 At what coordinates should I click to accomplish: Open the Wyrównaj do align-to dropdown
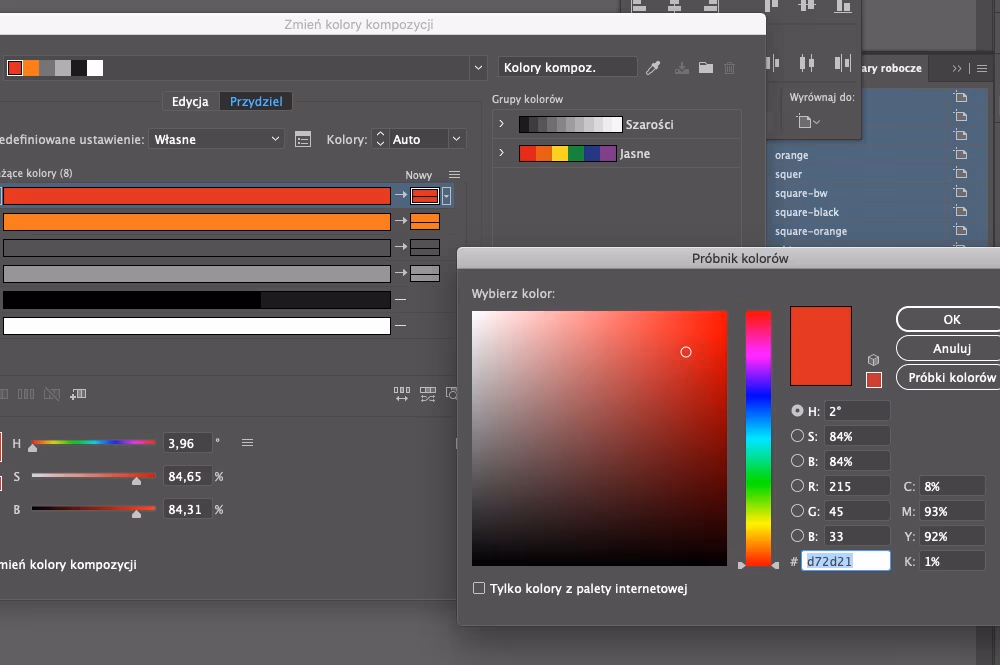[808, 122]
